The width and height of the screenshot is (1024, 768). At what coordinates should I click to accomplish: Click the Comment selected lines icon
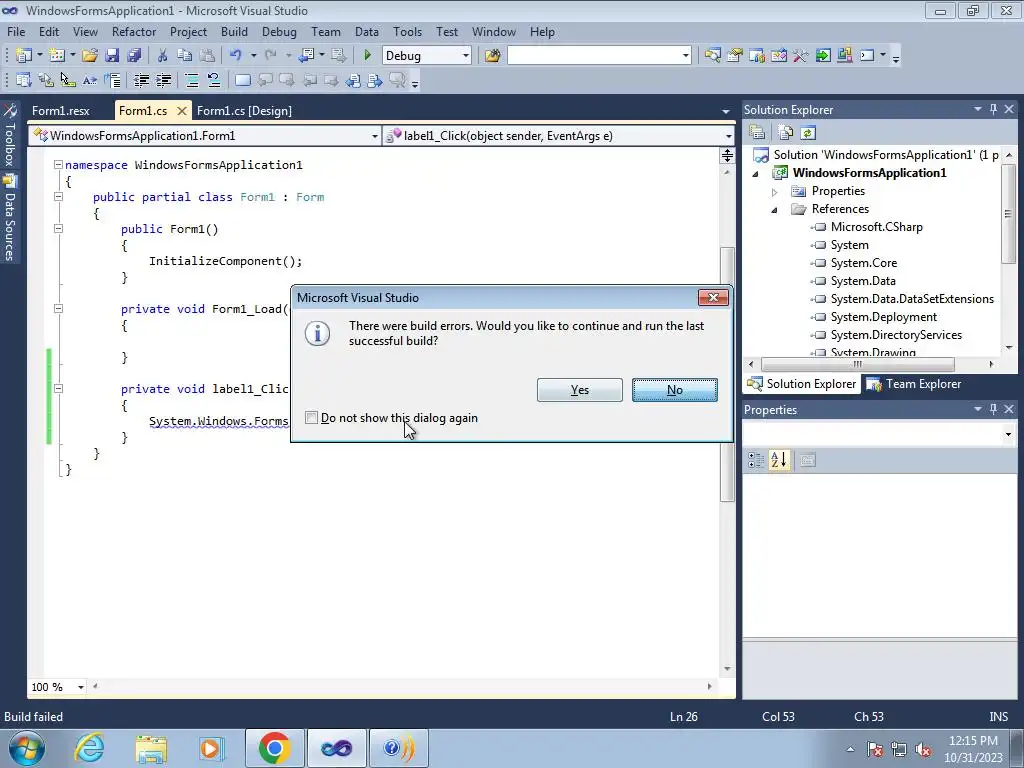click(191, 80)
